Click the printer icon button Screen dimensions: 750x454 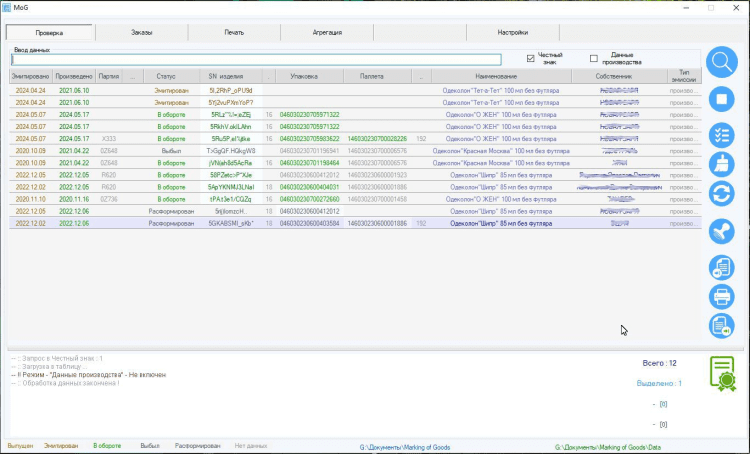(721, 295)
